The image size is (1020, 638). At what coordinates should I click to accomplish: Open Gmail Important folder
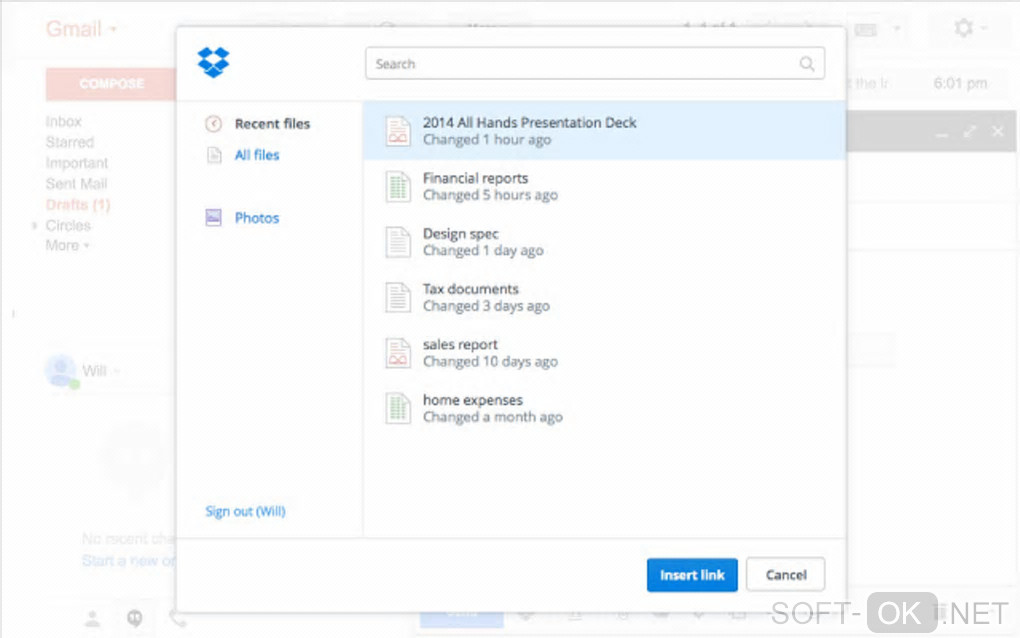[x=77, y=163]
